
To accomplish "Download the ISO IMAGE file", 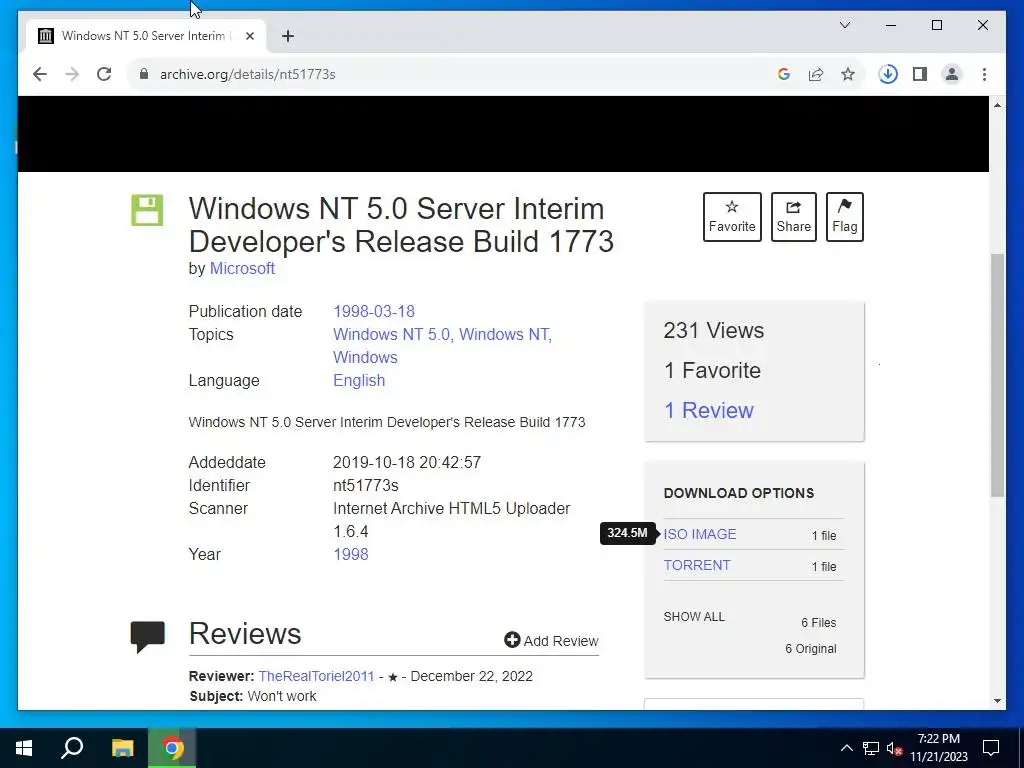I will (699, 534).
